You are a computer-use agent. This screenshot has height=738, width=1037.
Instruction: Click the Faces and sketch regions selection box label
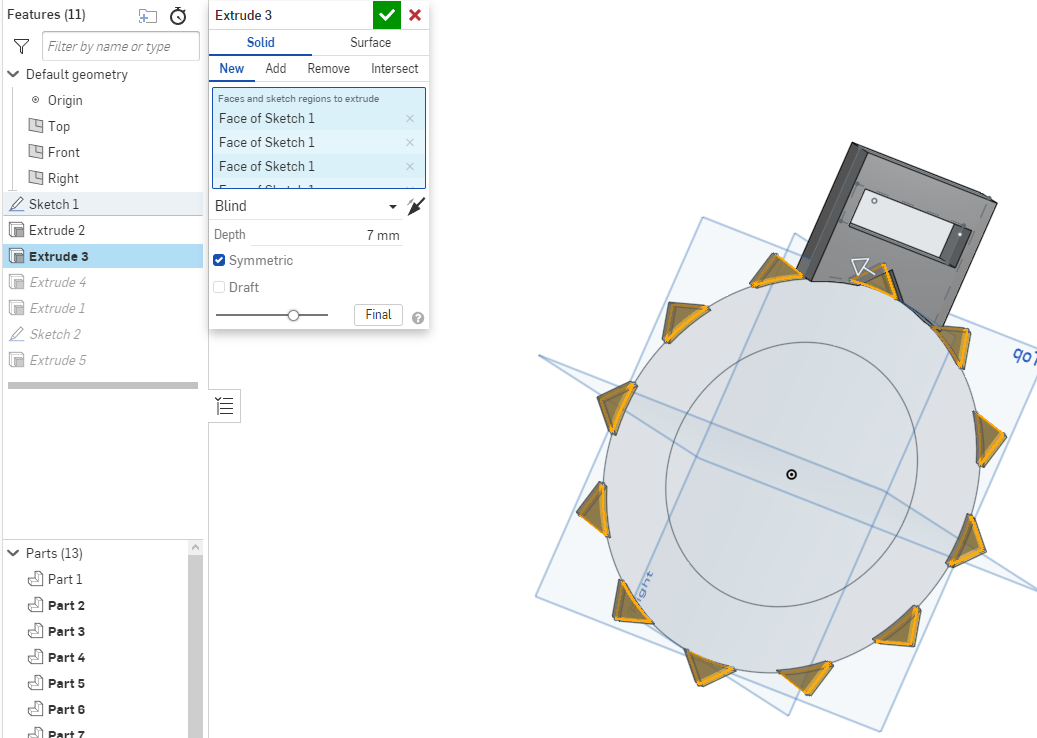coord(298,99)
